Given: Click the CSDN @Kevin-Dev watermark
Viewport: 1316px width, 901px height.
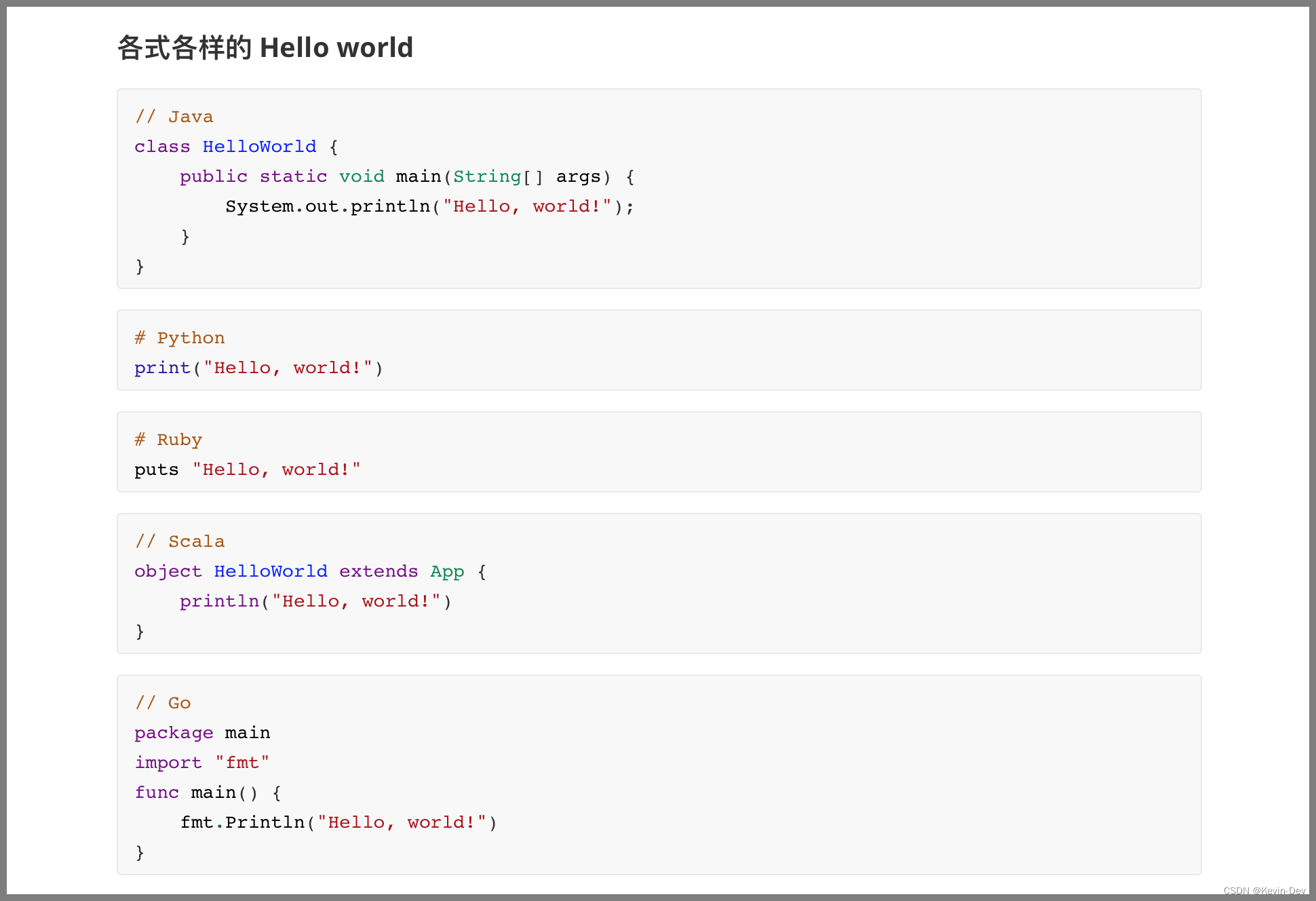Looking at the screenshot, I should pyautogui.click(x=1264, y=891).
